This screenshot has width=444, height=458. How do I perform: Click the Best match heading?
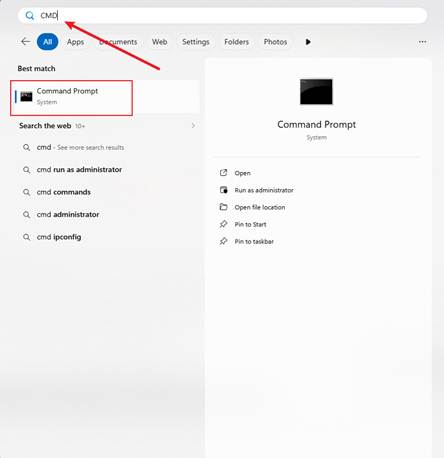(36, 68)
